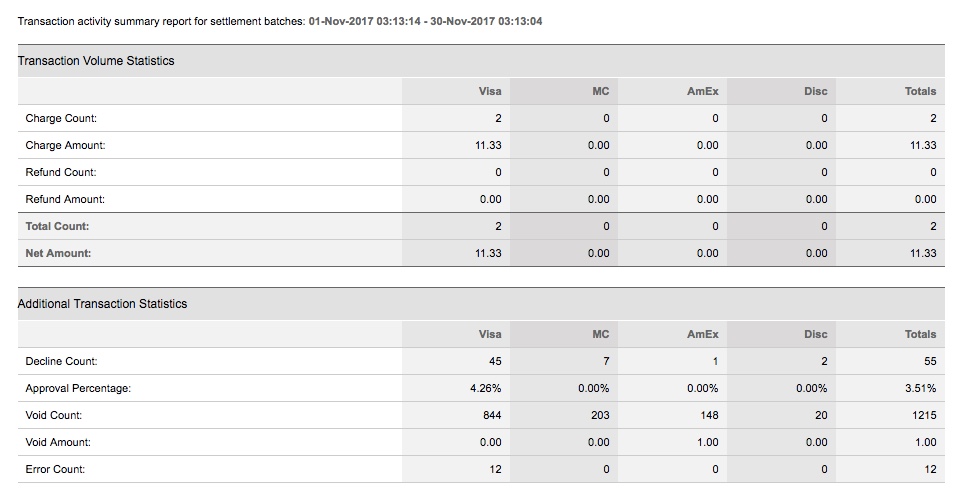The image size is (954, 493).
Task: Select the Charge Count row label
Action: (61, 119)
